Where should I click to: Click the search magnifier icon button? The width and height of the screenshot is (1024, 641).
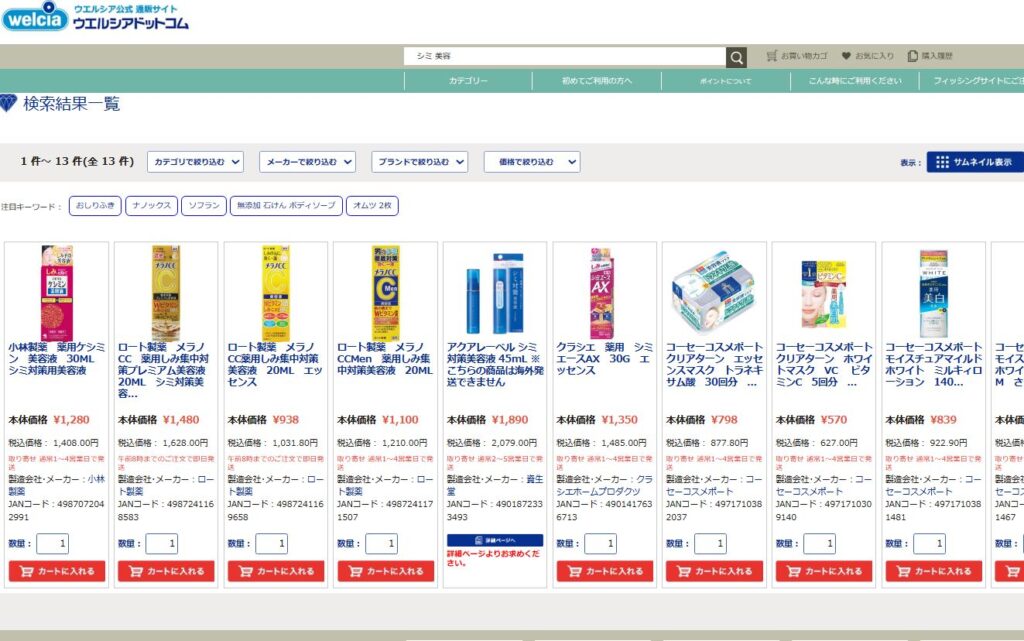[x=736, y=57]
